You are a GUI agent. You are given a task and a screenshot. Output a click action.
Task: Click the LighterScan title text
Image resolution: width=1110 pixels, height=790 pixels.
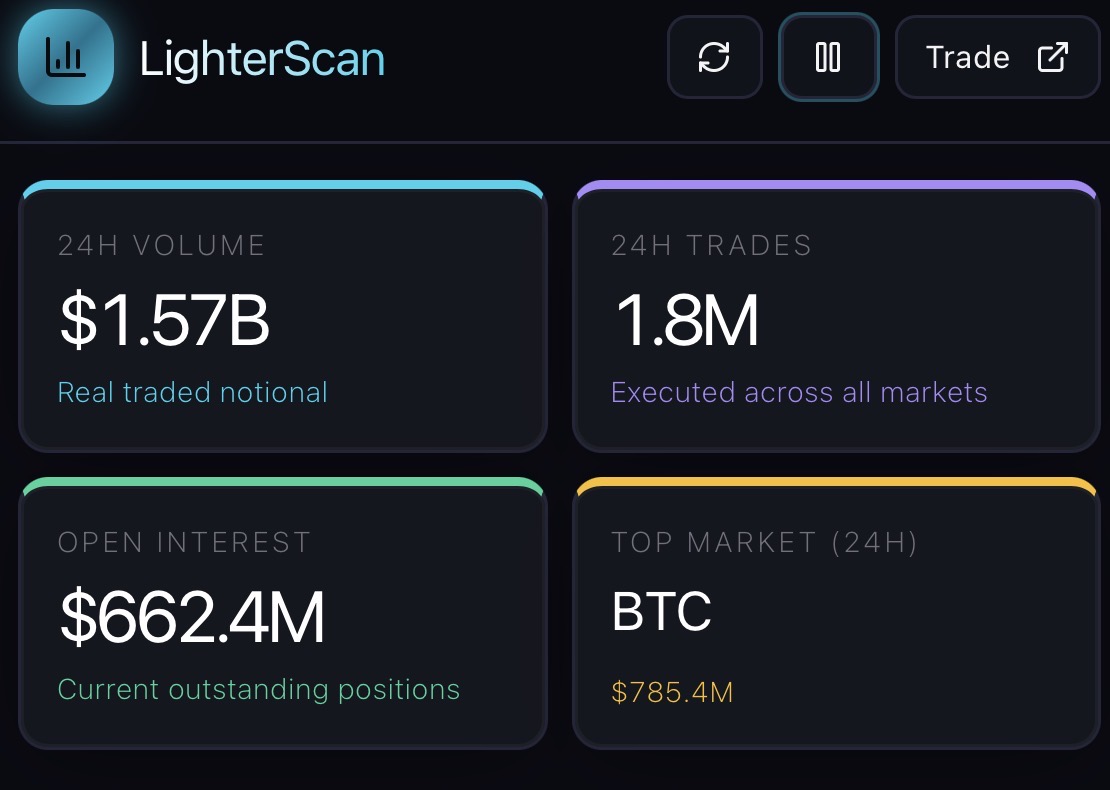click(x=262, y=59)
